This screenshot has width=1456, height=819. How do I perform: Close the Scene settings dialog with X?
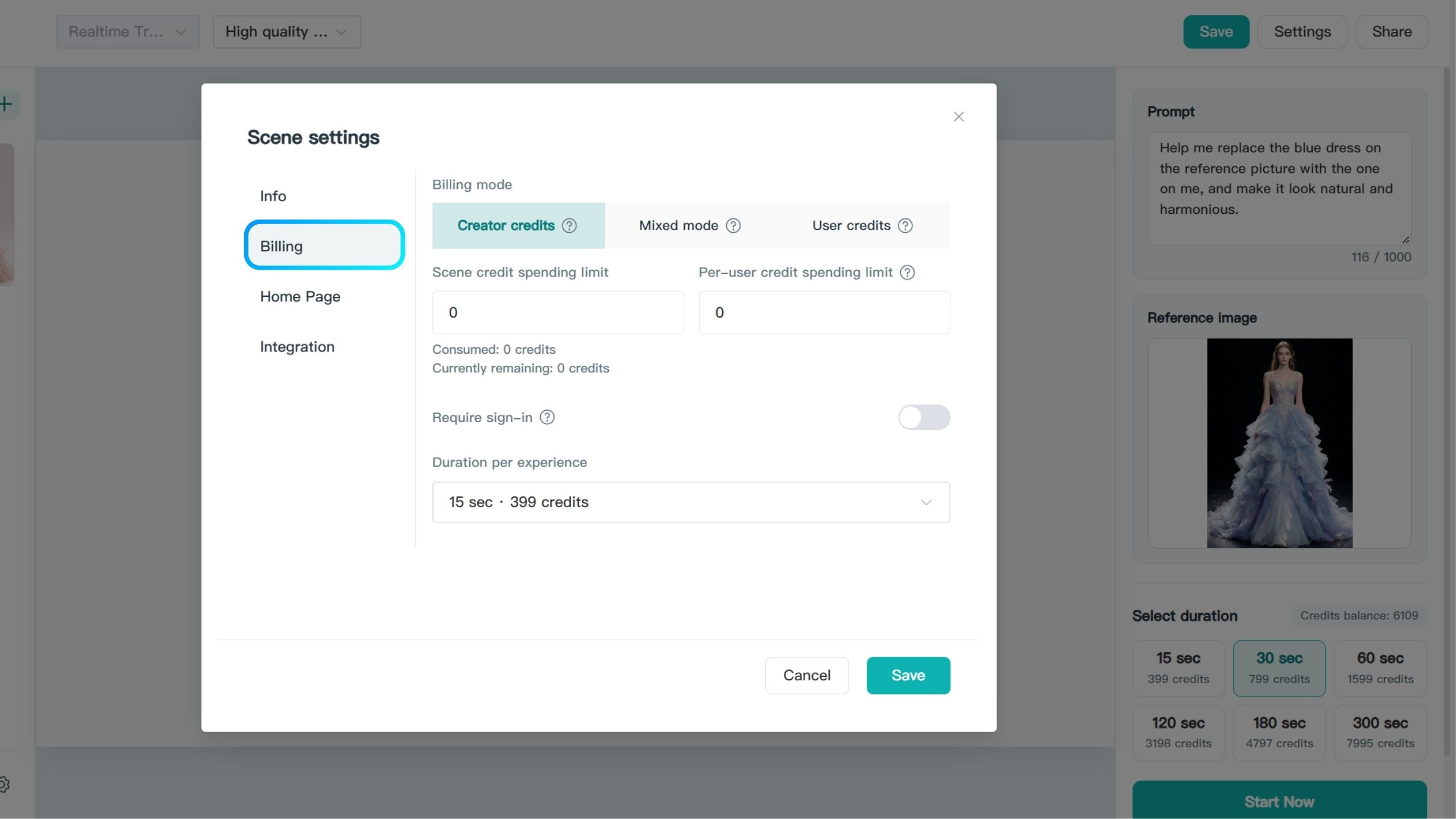point(958,117)
